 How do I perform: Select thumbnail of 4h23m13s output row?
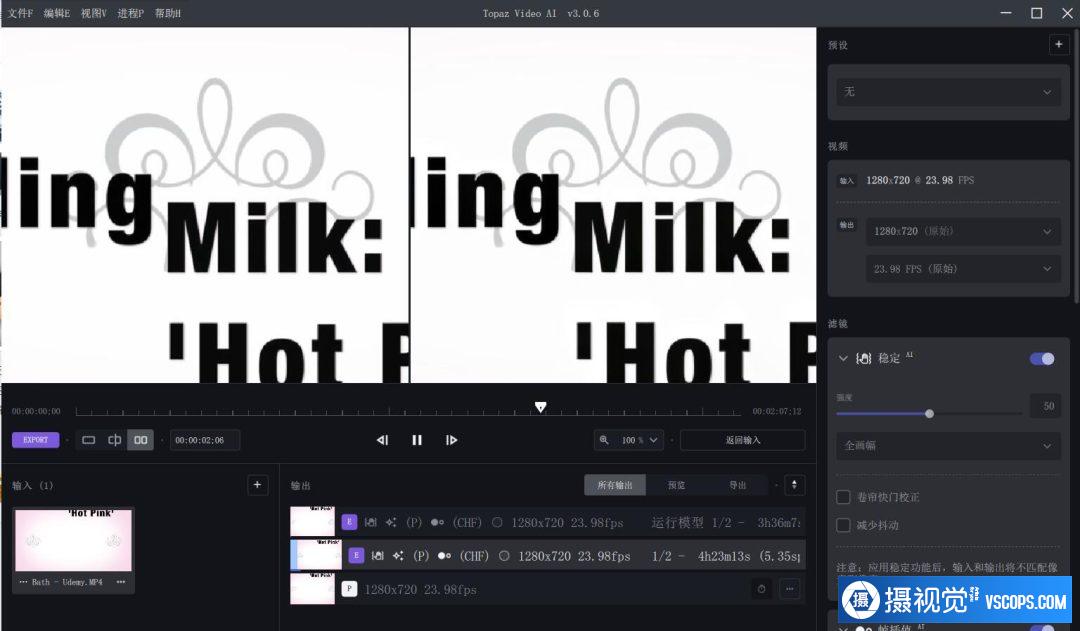coord(316,555)
